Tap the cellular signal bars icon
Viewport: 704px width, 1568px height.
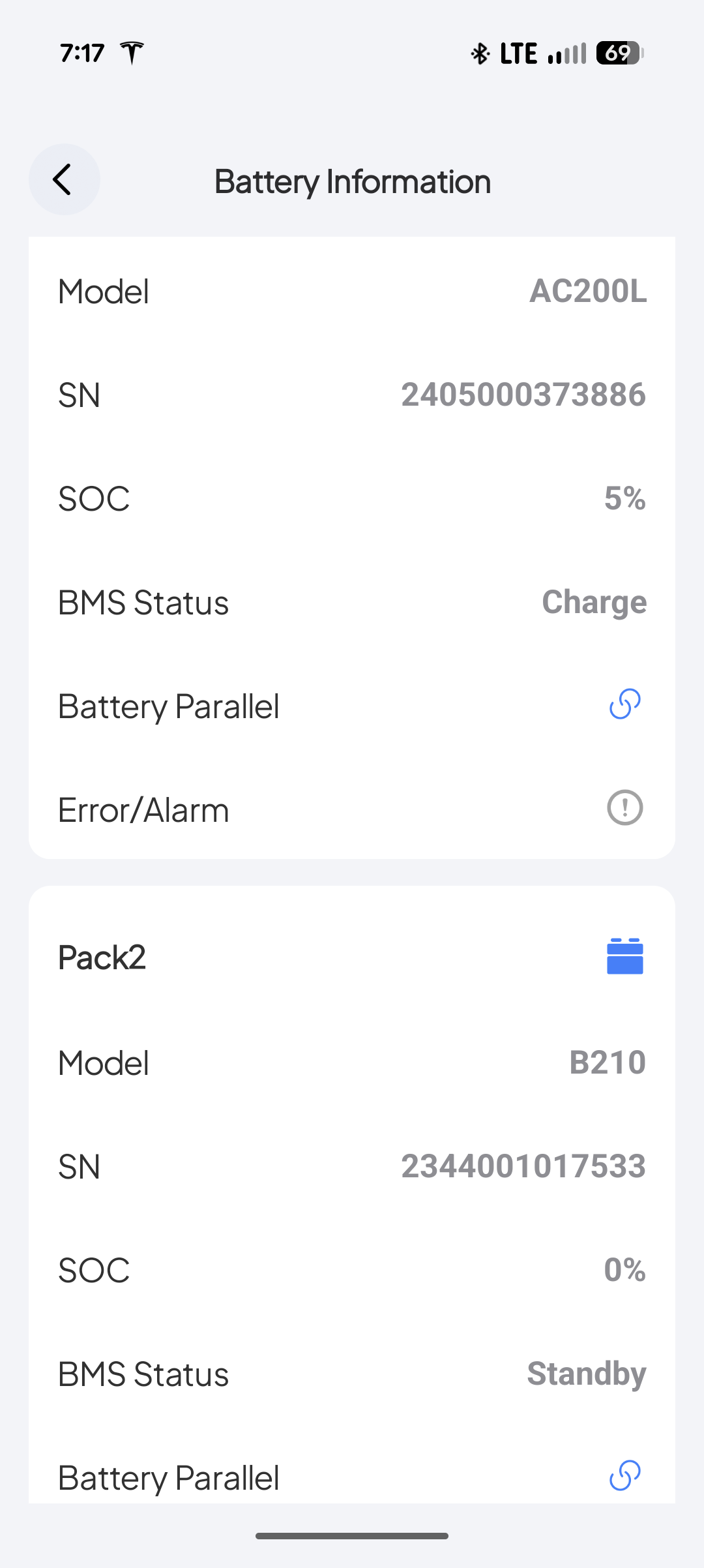pos(567,53)
